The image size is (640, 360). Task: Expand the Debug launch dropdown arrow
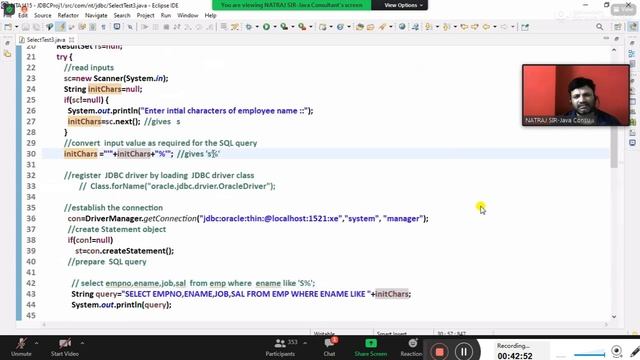pos(257,27)
